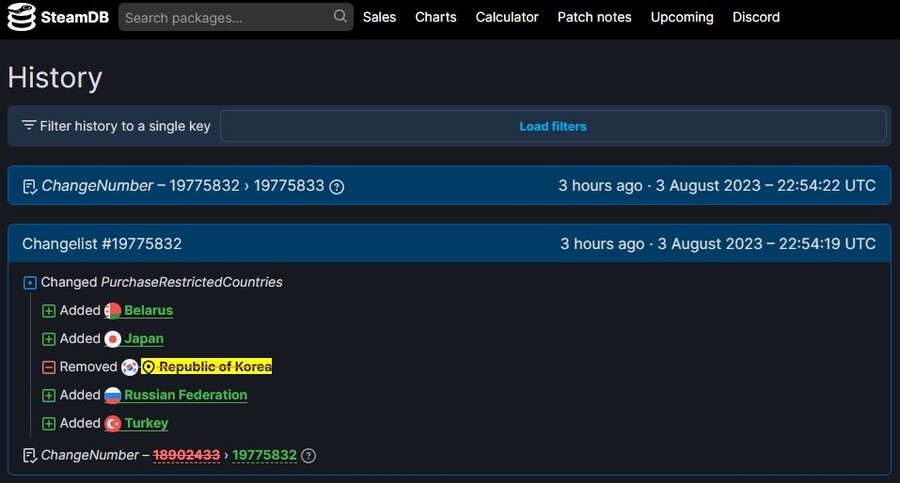Image resolution: width=900 pixels, height=483 pixels.
Task: Open the Russian Federation country link
Action: [186, 395]
